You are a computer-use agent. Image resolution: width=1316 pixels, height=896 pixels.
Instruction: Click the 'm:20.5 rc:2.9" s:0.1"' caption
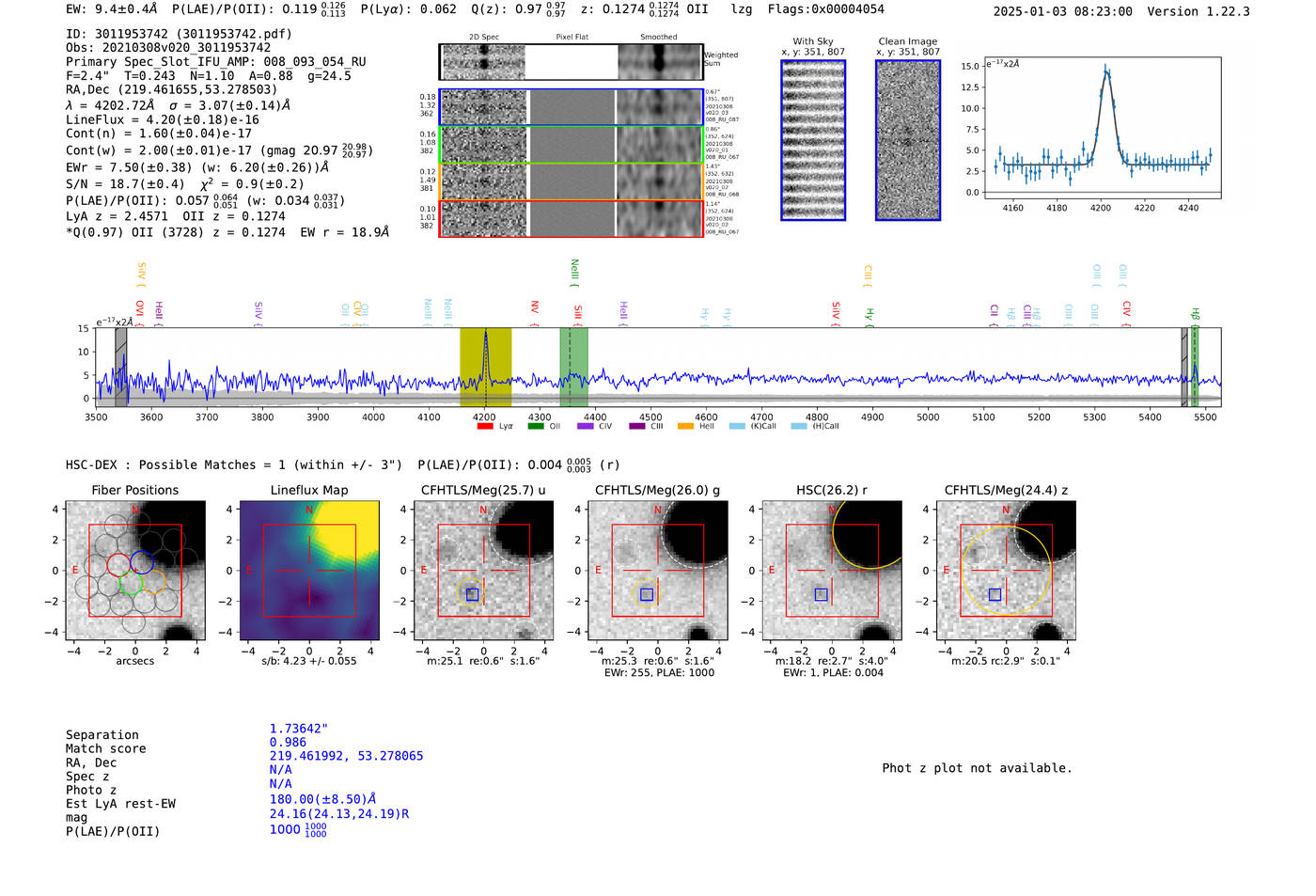coord(1006,661)
